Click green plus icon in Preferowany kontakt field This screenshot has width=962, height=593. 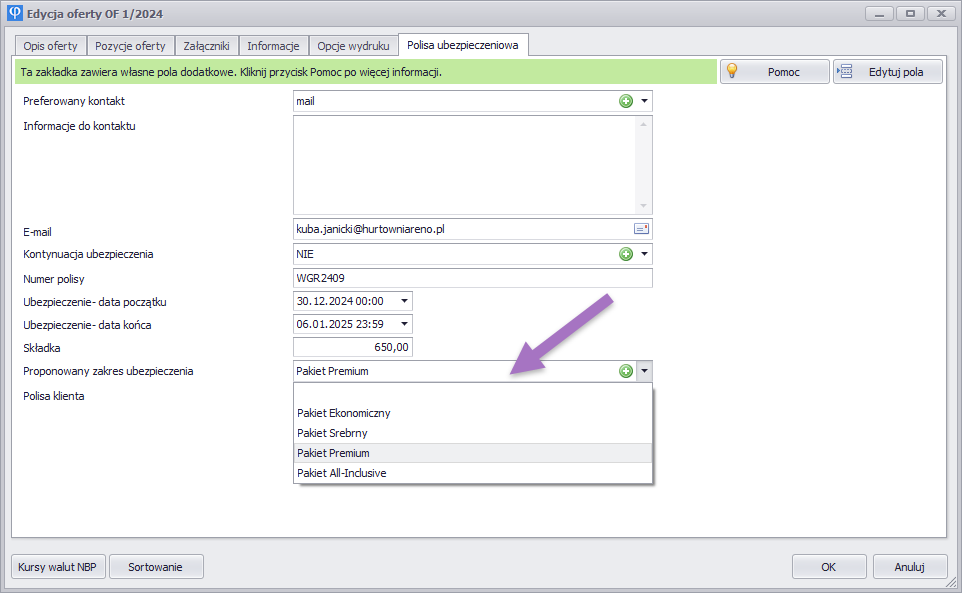(x=626, y=101)
